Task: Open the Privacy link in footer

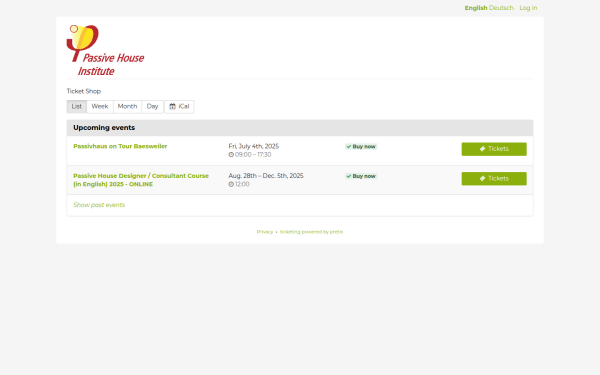Action: 265,232
